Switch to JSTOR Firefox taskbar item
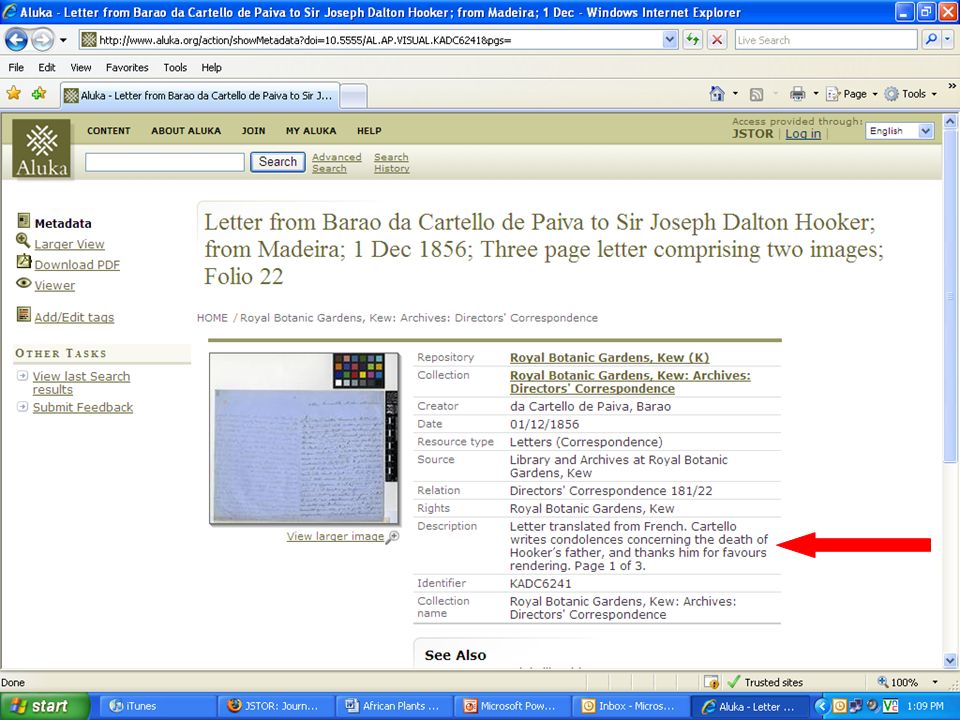The height and width of the screenshot is (720, 960). tap(276, 706)
